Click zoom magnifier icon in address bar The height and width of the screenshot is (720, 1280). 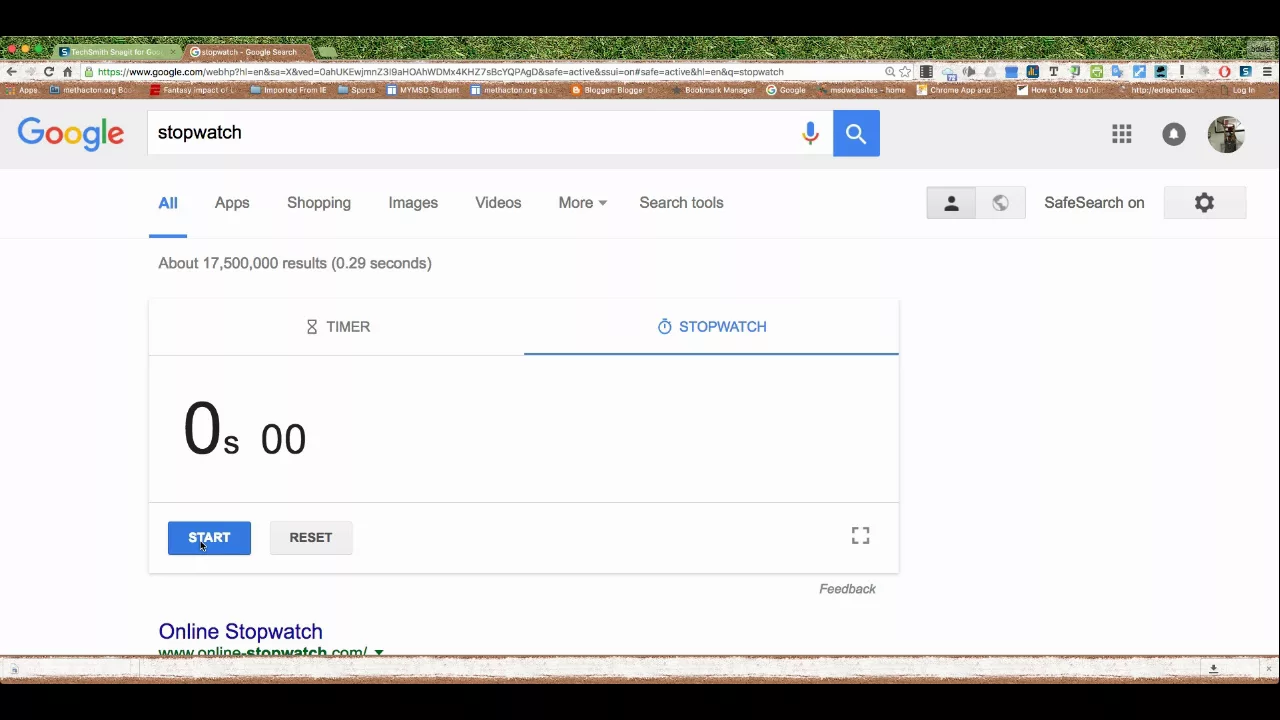(890, 72)
